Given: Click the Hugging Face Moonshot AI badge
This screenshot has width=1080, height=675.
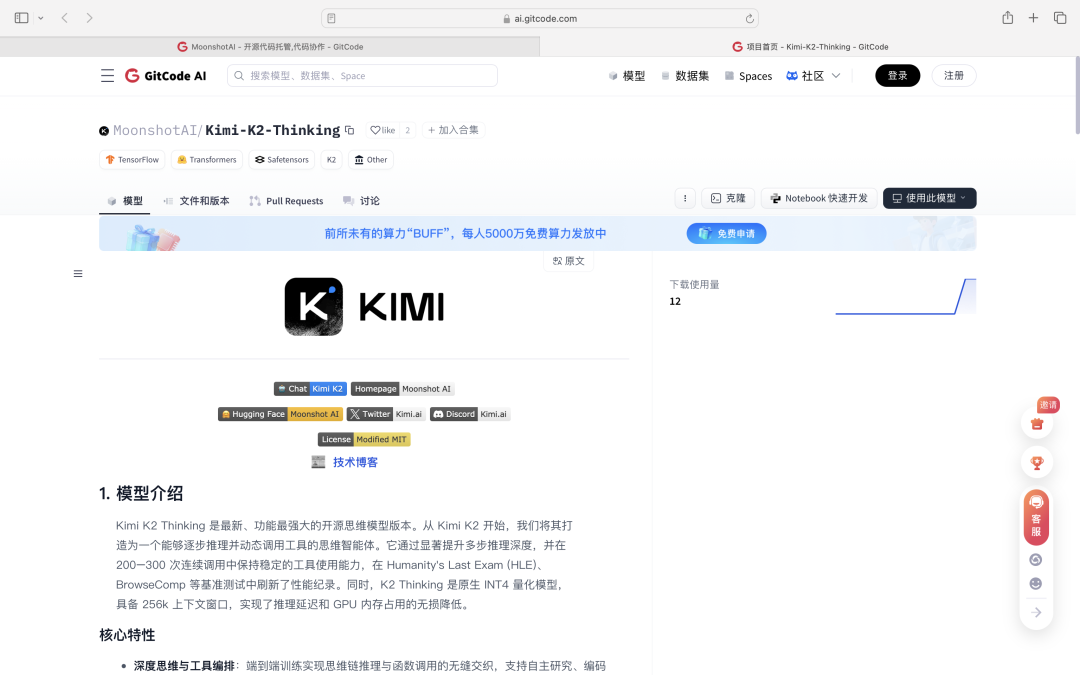Looking at the screenshot, I should tap(280, 414).
